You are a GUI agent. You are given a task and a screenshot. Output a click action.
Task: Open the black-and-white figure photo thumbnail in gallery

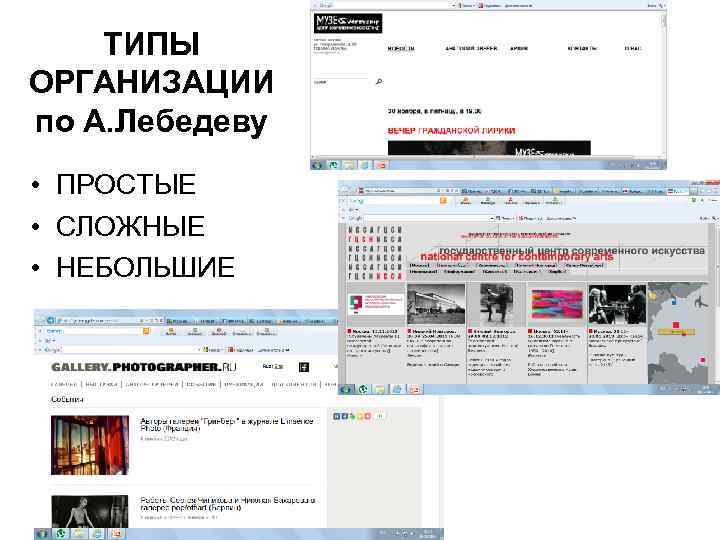(x=90, y=511)
